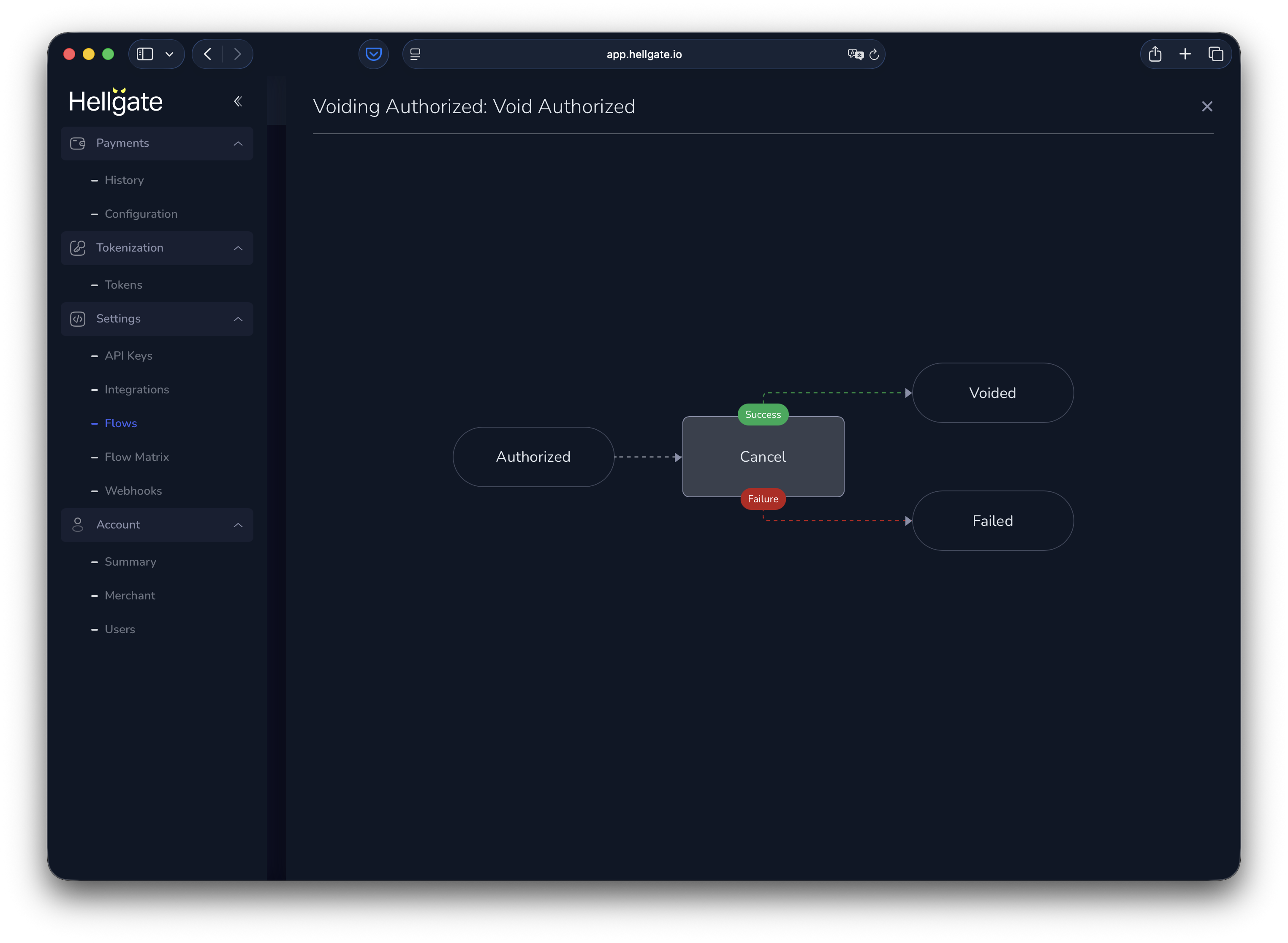Click the Users link under Account
The height and width of the screenshot is (943, 1288).
click(x=120, y=629)
